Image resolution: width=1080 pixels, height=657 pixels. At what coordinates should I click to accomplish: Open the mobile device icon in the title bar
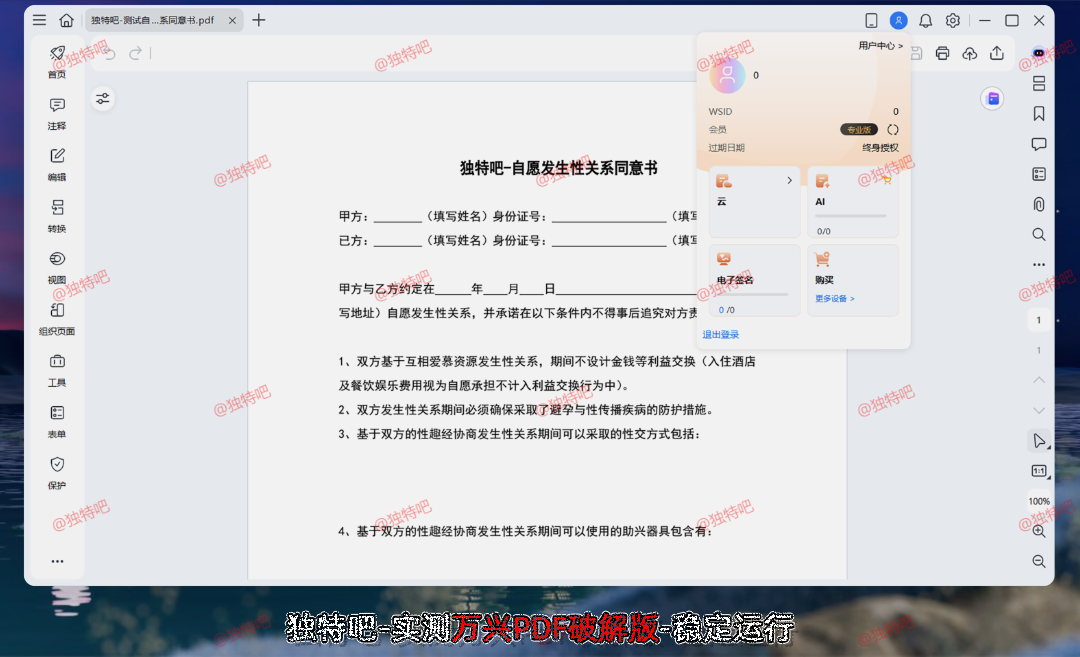coord(871,21)
